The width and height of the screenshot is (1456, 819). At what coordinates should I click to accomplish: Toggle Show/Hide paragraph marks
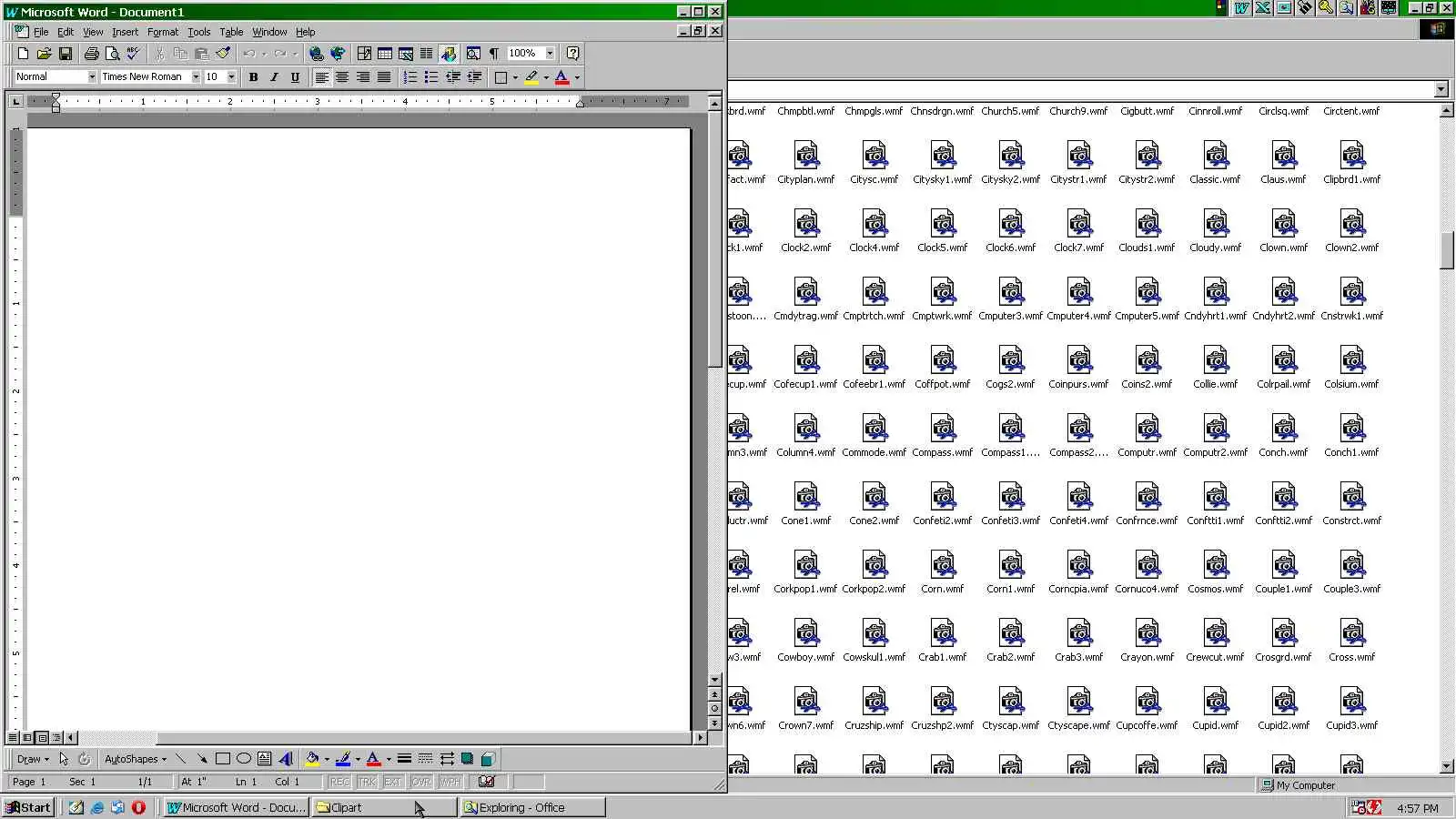click(494, 54)
